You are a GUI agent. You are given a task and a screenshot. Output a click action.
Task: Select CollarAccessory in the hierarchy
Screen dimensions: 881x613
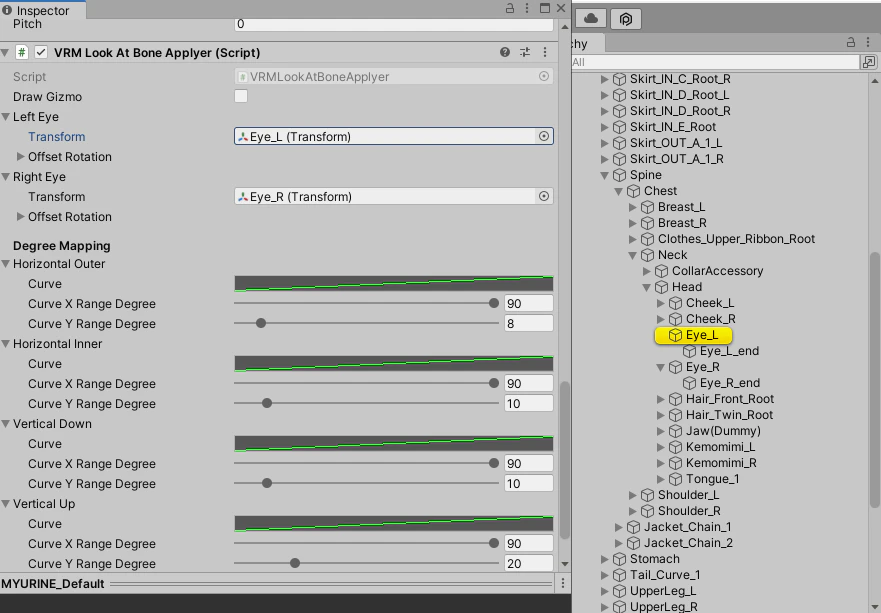[x=717, y=271]
